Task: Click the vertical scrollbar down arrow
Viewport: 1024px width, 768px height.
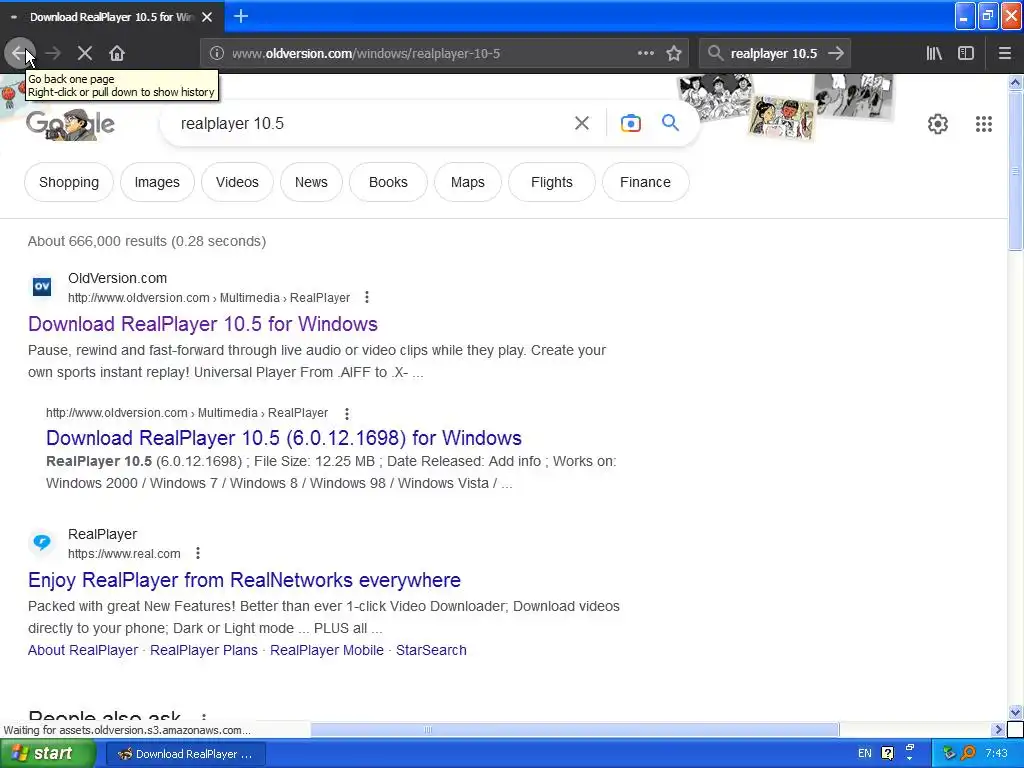Action: [1015, 712]
